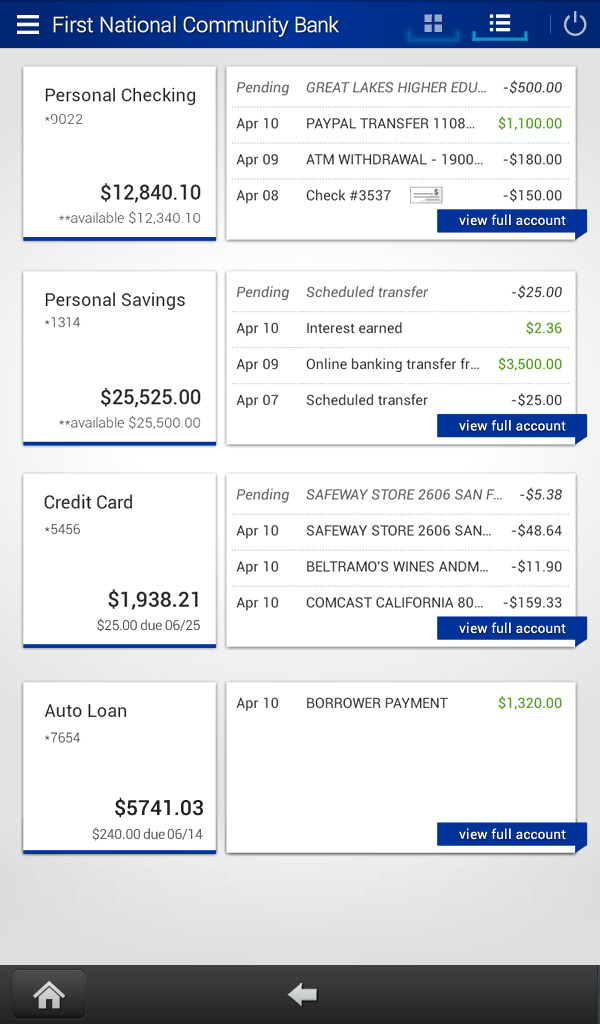The height and width of the screenshot is (1024, 600).
Task: Select the list view icon
Action: tap(499, 23)
